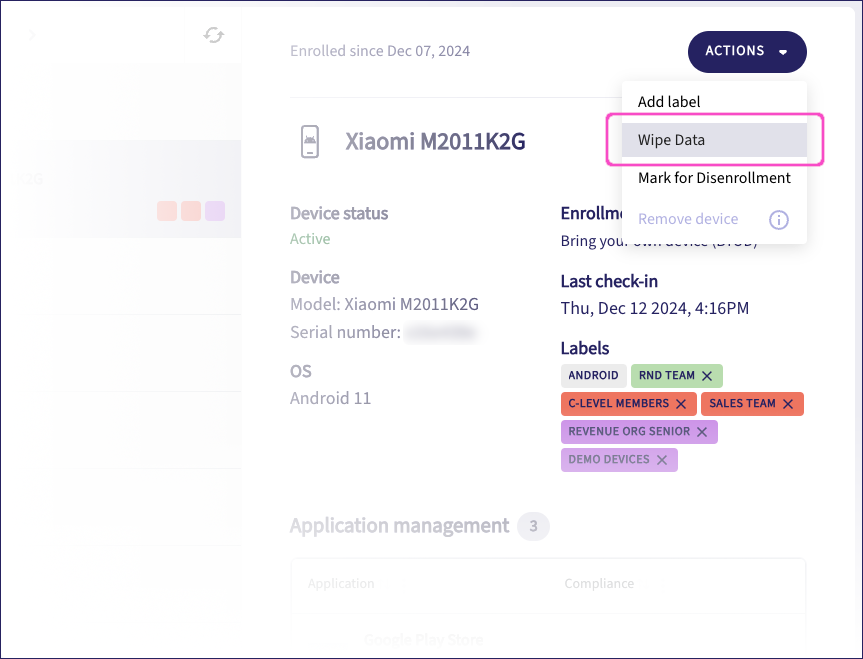Click the refresh sync icon

[x=213, y=35]
